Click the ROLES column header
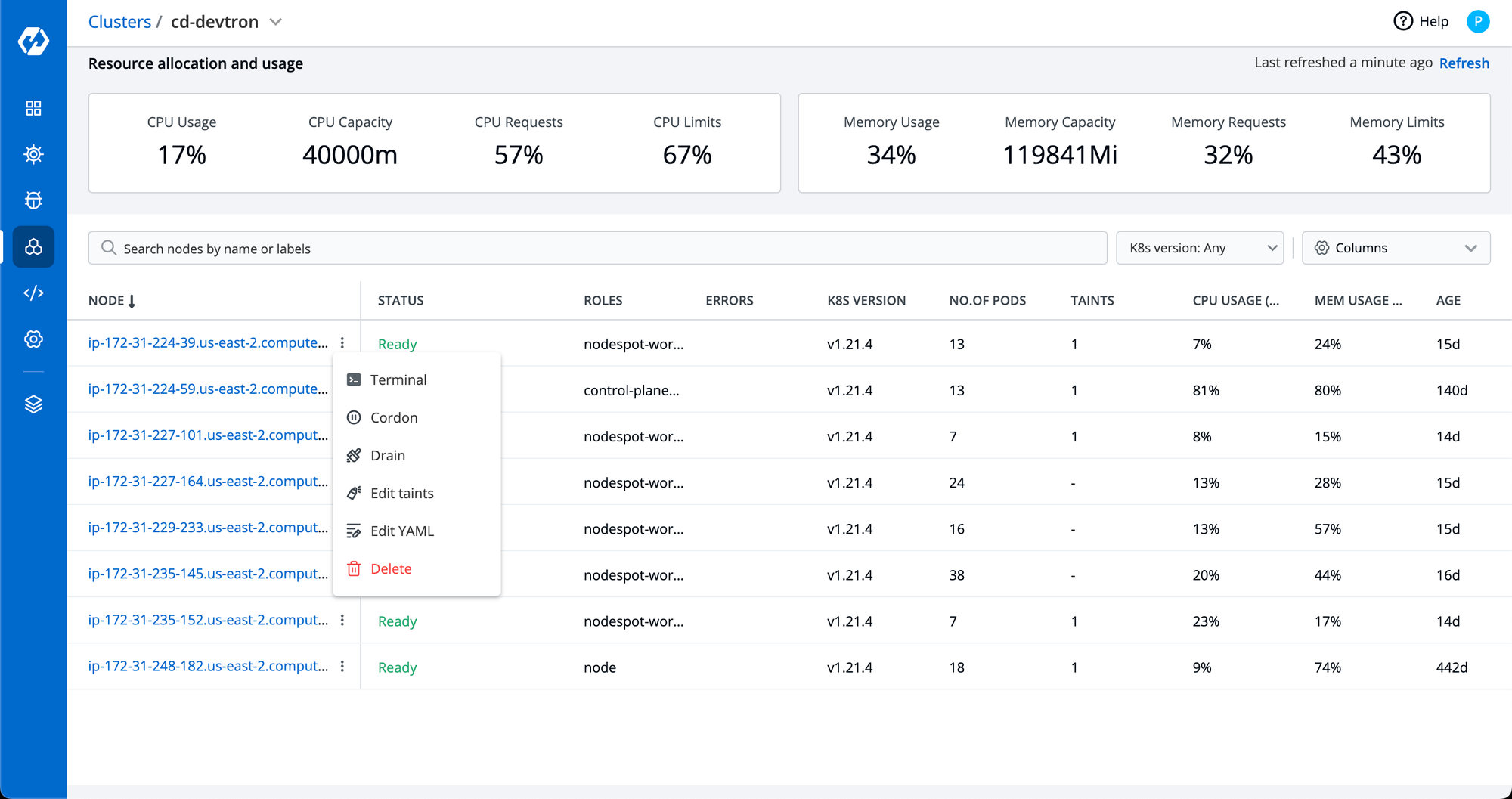Viewport: 1512px width, 799px height. 603,300
